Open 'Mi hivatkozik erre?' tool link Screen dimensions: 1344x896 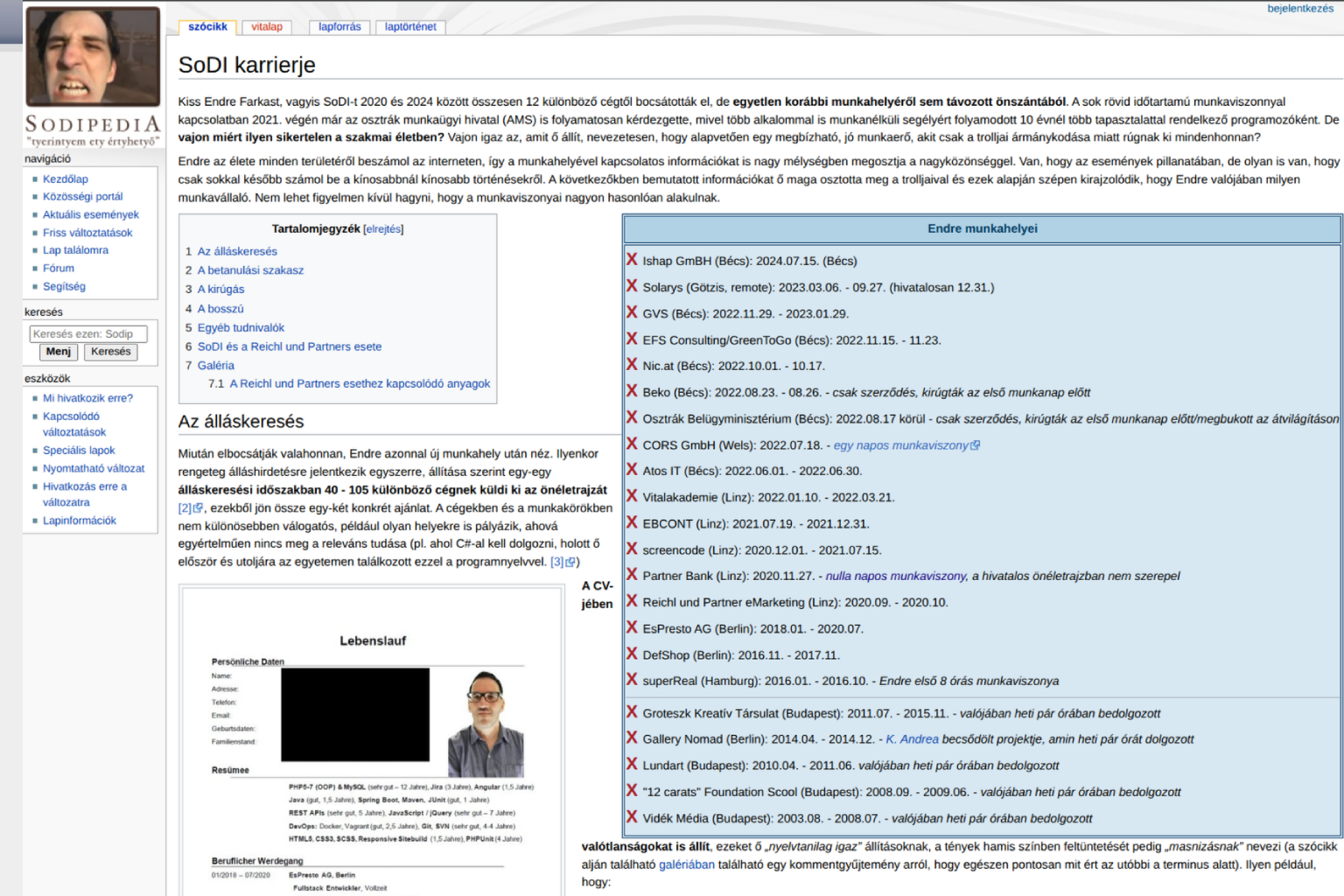(x=88, y=398)
